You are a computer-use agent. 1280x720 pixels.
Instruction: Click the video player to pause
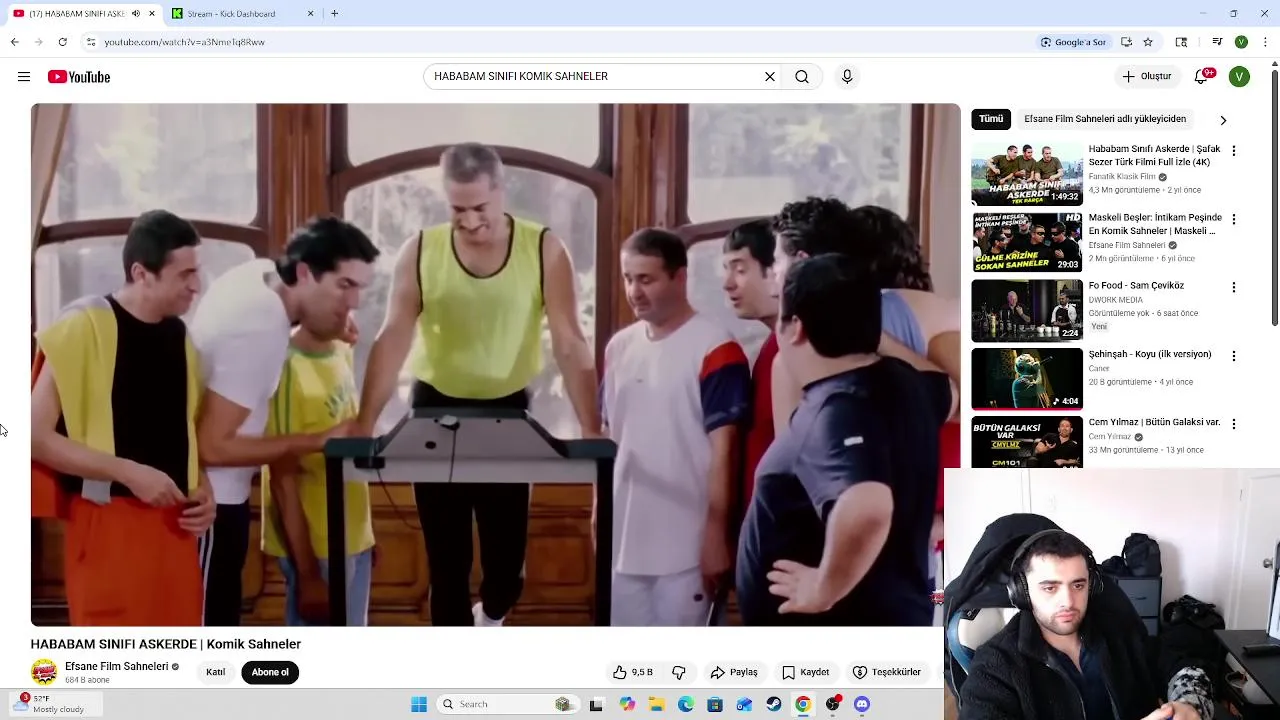[495, 364]
